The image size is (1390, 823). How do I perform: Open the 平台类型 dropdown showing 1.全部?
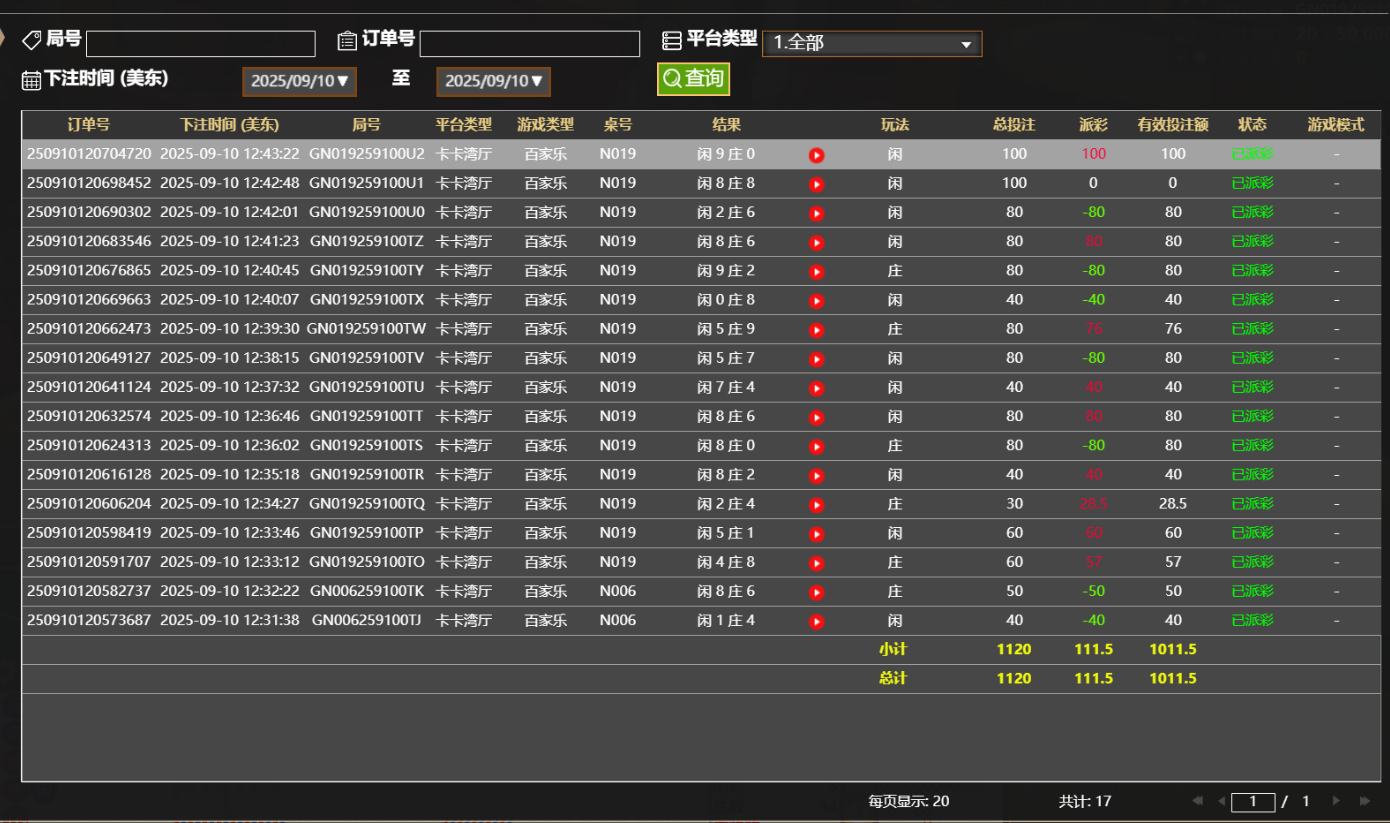871,44
